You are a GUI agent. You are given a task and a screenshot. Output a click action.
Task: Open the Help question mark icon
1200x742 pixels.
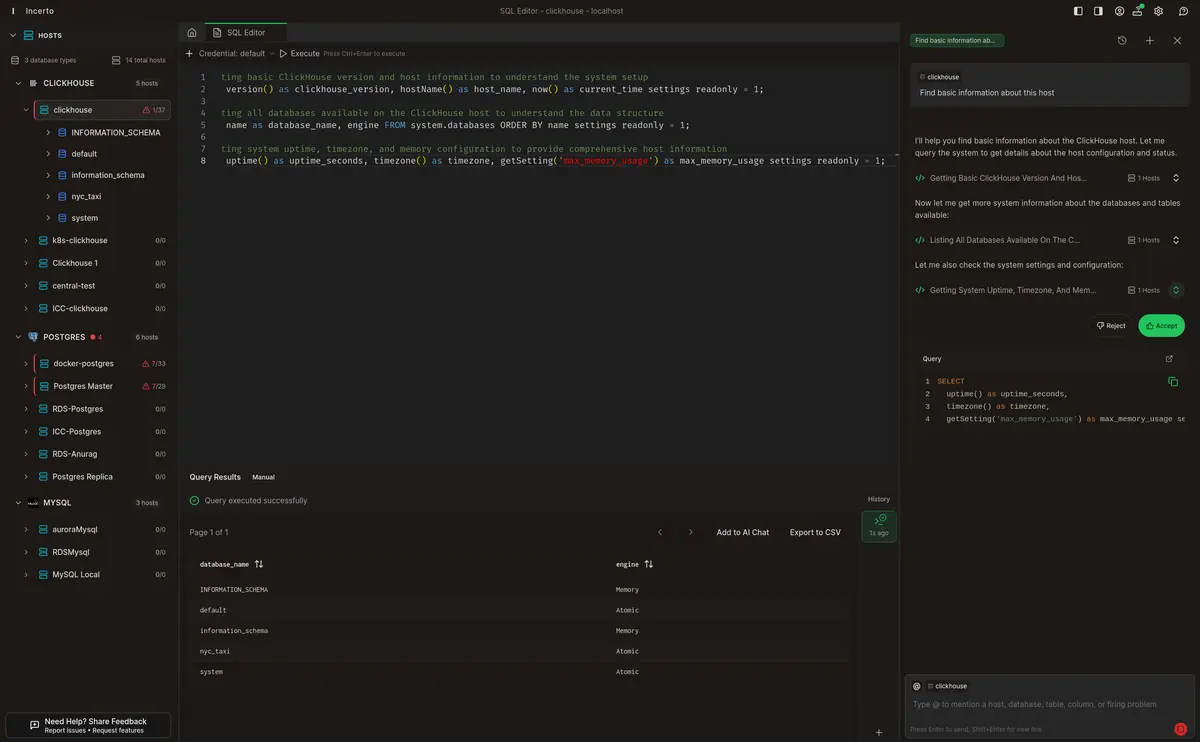[1182, 11]
